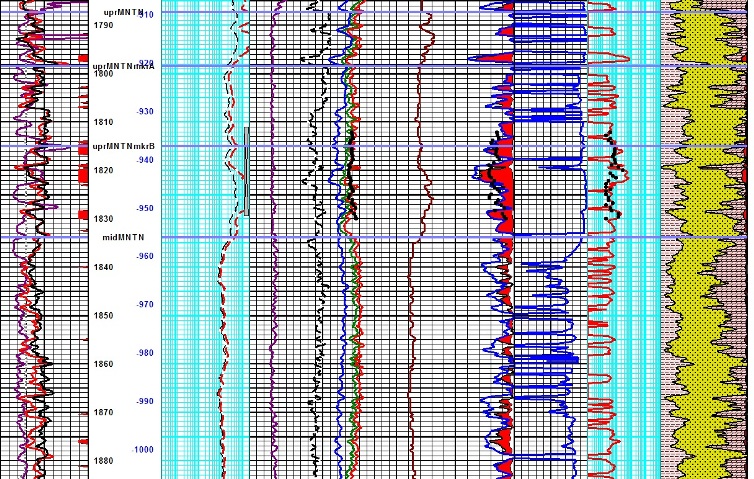Click the 1790 measured depth label
The width and height of the screenshot is (754, 479).
(103, 25)
